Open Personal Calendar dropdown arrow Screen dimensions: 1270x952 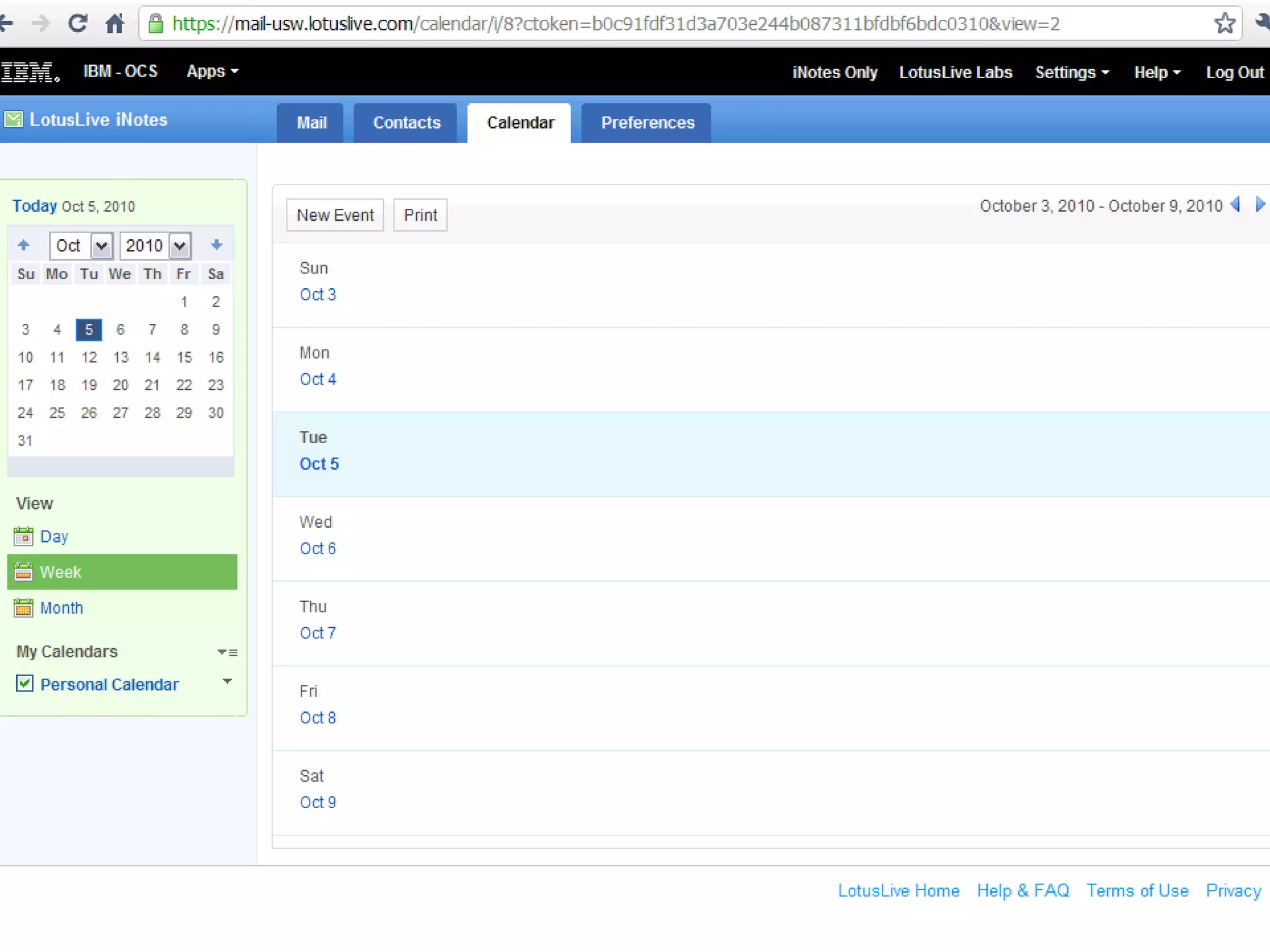227,681
